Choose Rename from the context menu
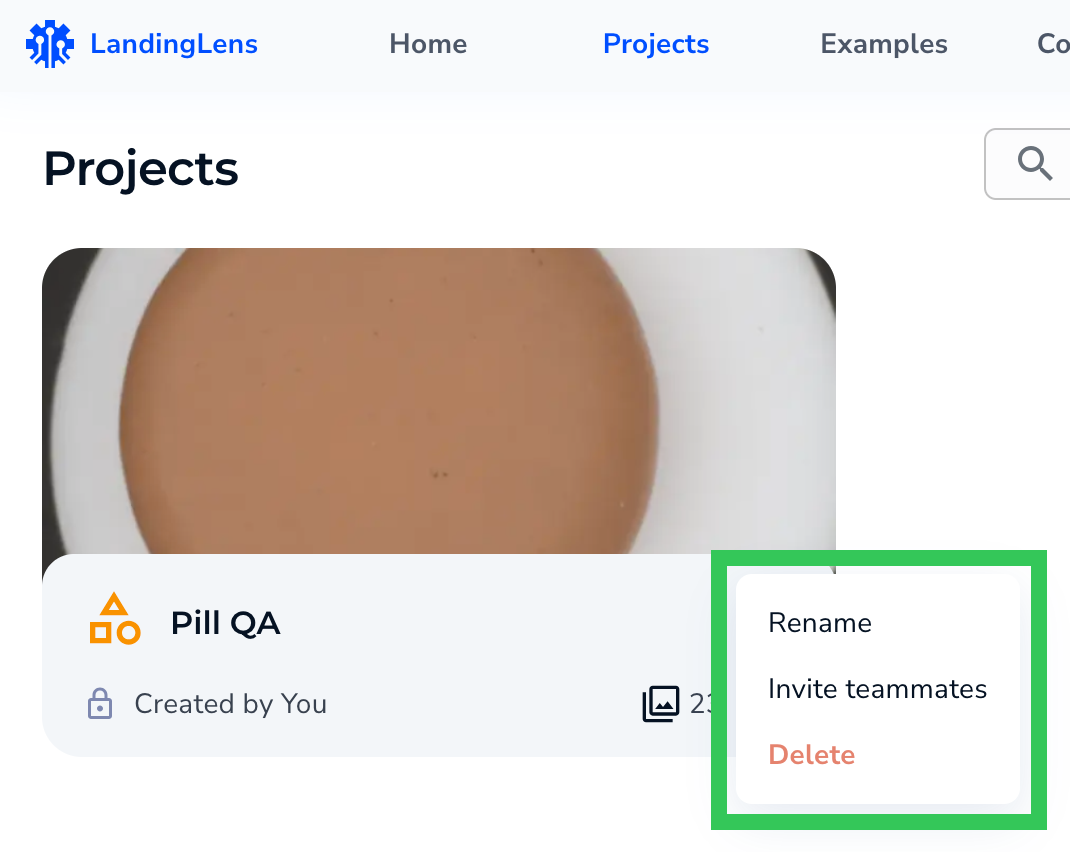The image size is (1070, 852). (820, 622)
